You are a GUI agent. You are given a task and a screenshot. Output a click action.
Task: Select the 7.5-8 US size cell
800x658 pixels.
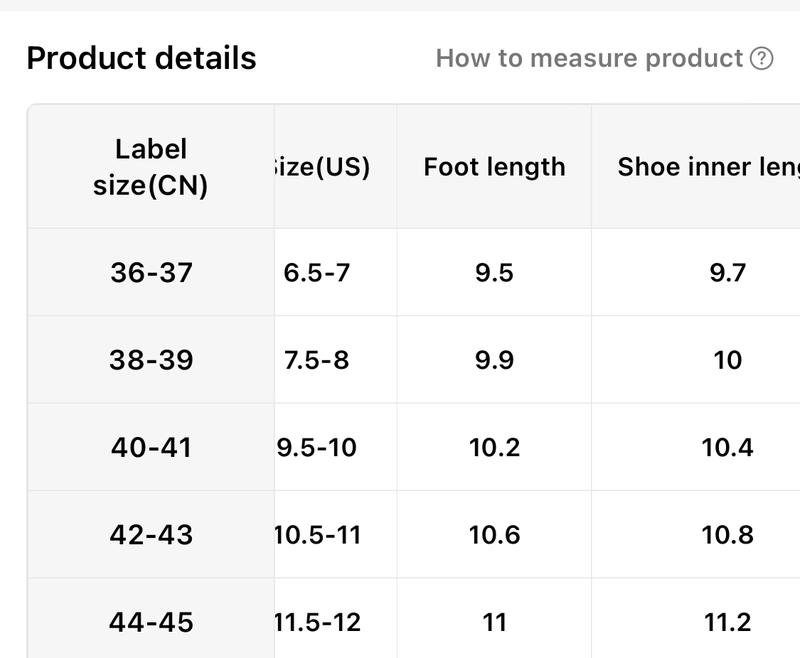[x=317, y=360]
